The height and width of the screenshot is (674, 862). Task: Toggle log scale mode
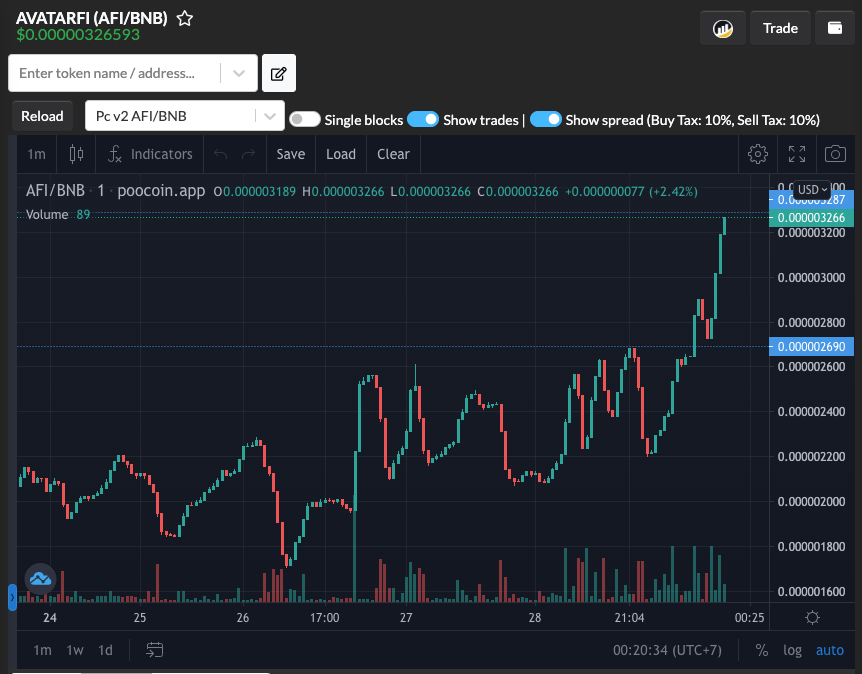pyautogui.click(x=792, y=650)
